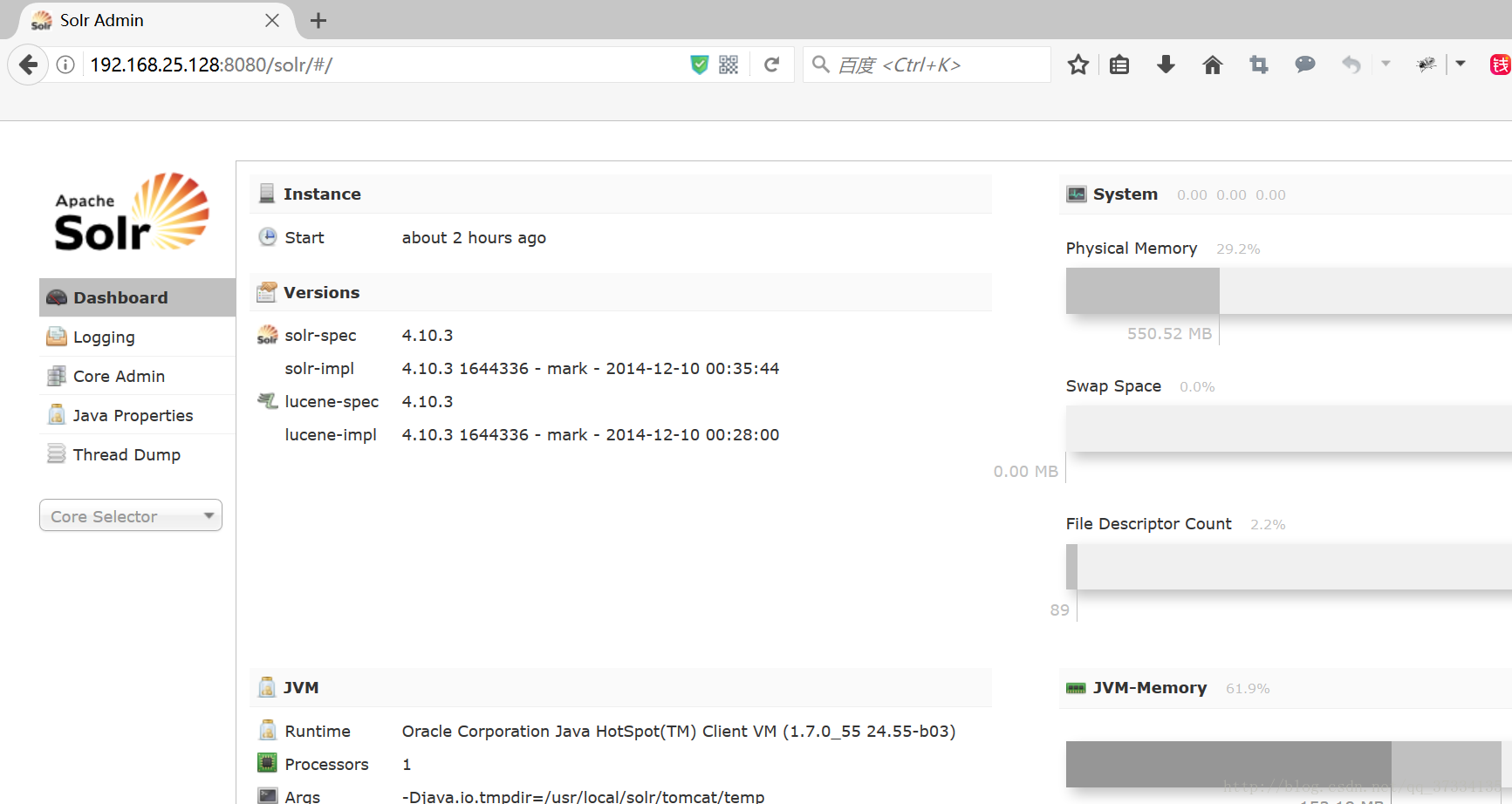Select the Oracle Corporation runtime text

click(x=679, y=731)
